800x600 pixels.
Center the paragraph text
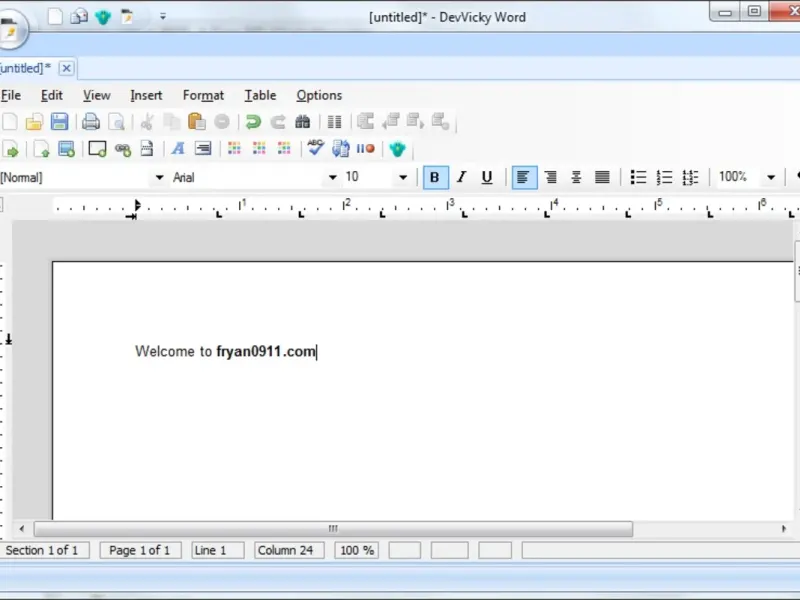[x=576, y=177]
